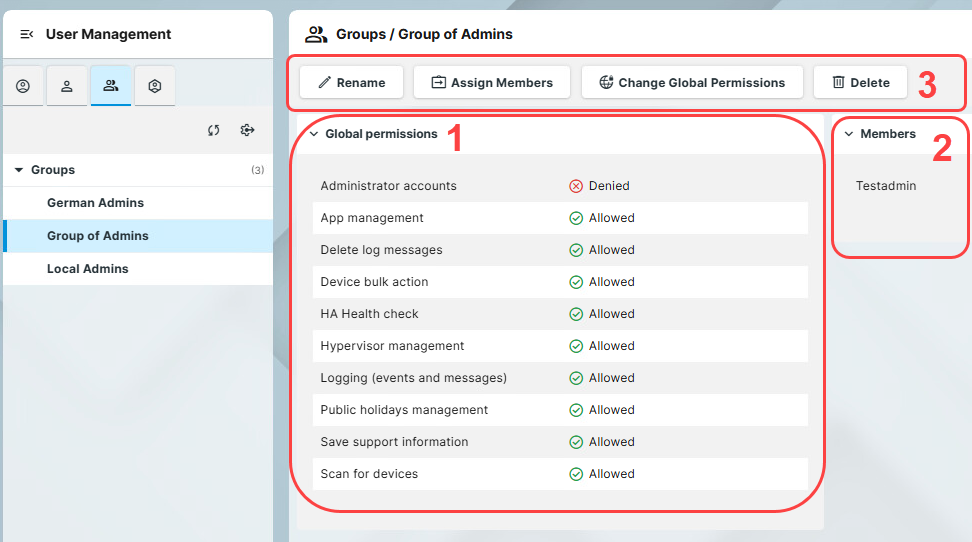
Task: Collapse the Members section
Action: click(x=848, y=134)
